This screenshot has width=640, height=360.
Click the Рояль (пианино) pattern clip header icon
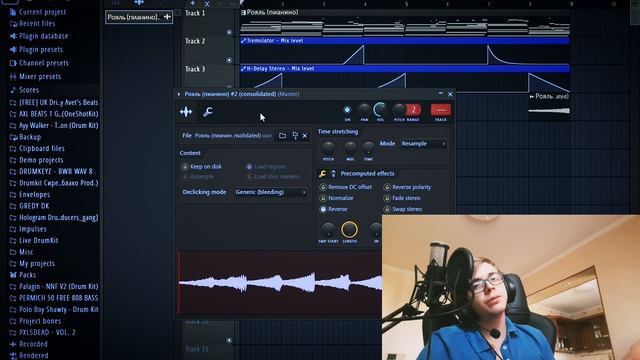coord(243,13)
